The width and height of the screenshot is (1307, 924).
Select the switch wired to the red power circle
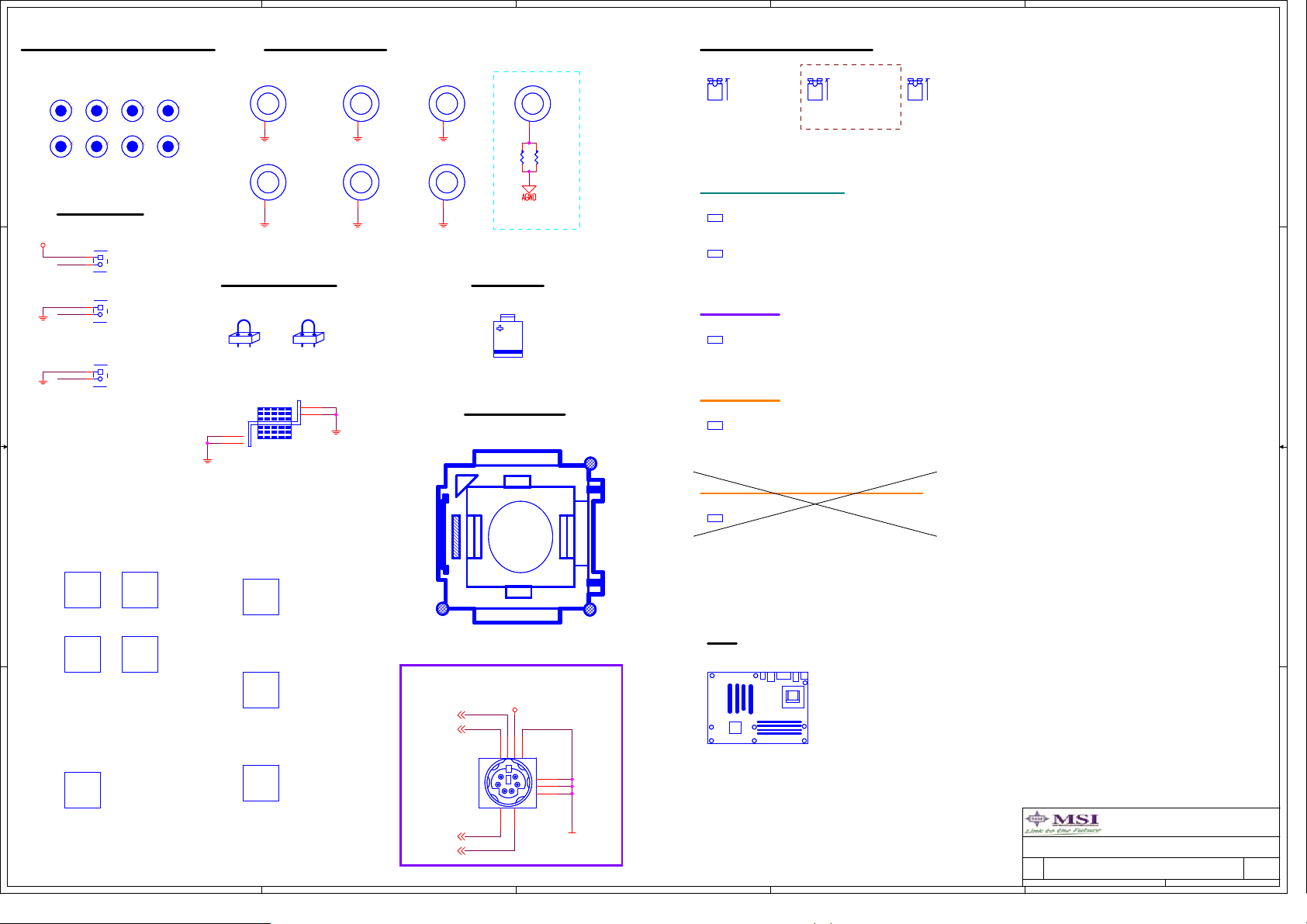(x=100, y=261)
